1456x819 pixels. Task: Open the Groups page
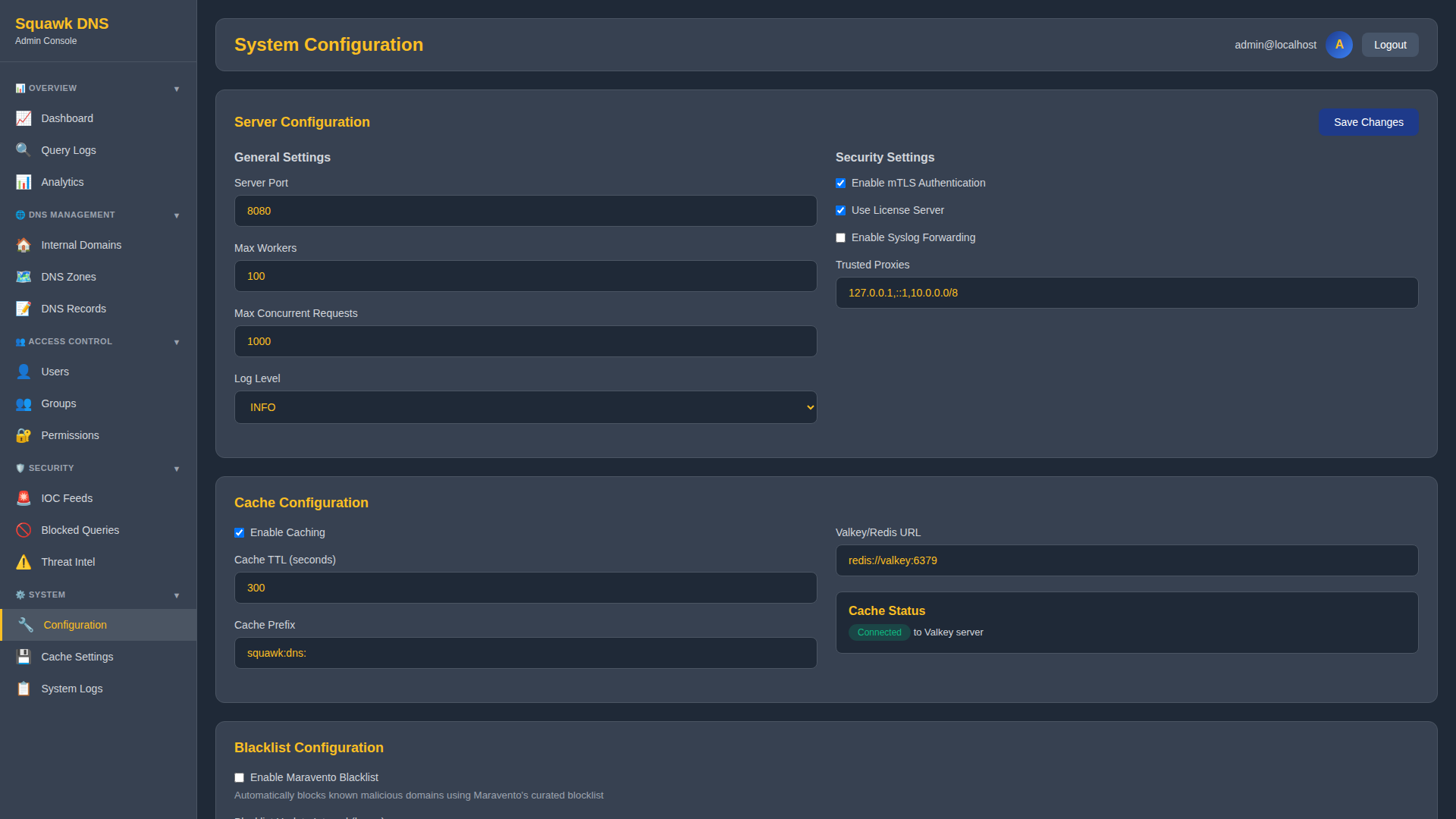[x=99, y=403]
